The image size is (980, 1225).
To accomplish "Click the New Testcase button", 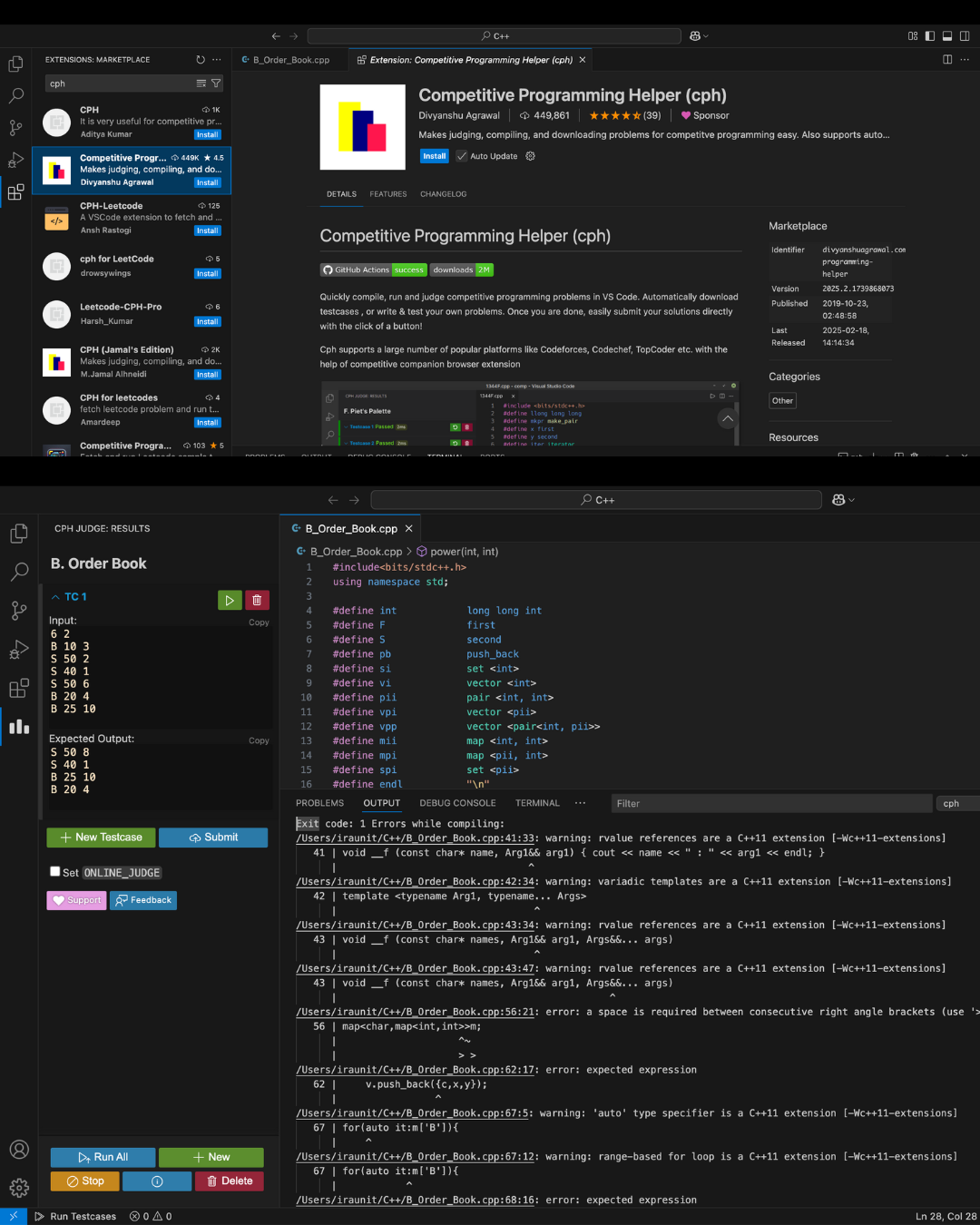I will click(101, 838).
